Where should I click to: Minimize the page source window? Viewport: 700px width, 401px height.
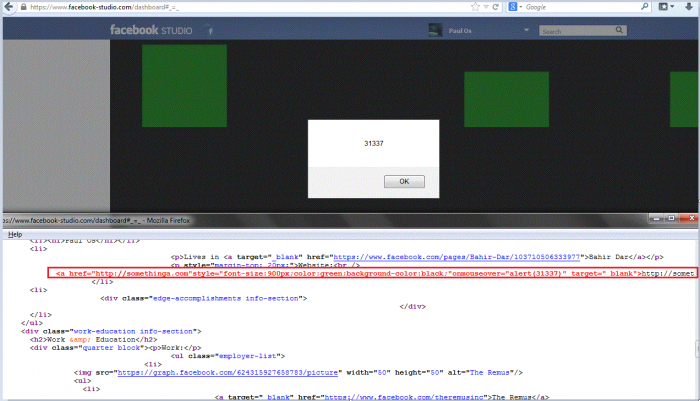pyautogui.click(x=656, y=218)
